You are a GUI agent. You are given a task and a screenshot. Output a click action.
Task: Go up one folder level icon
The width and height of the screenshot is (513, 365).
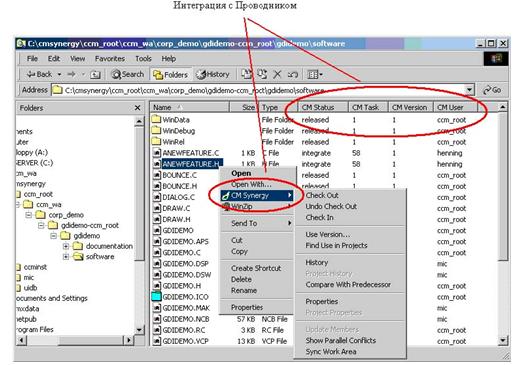coord(95,74)
